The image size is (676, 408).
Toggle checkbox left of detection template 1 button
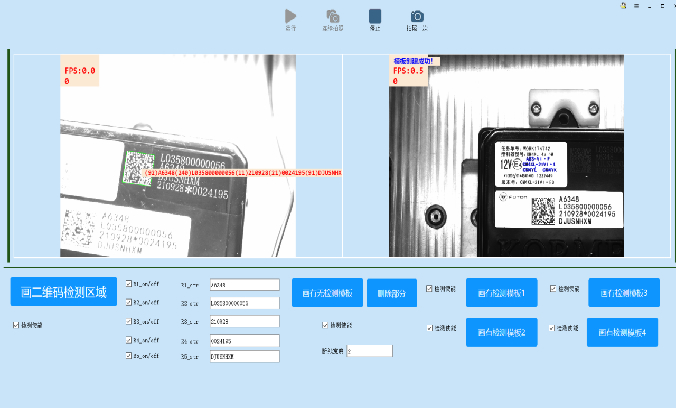coord(430,288)
